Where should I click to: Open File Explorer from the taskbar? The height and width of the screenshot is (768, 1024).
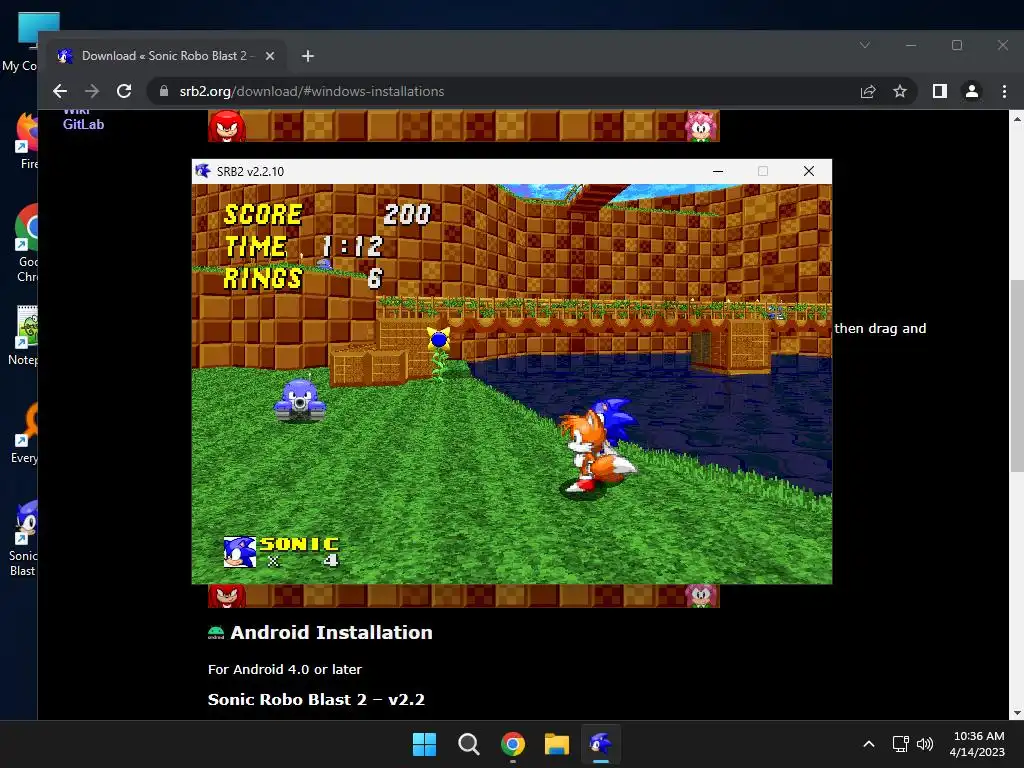coord(557,744)
